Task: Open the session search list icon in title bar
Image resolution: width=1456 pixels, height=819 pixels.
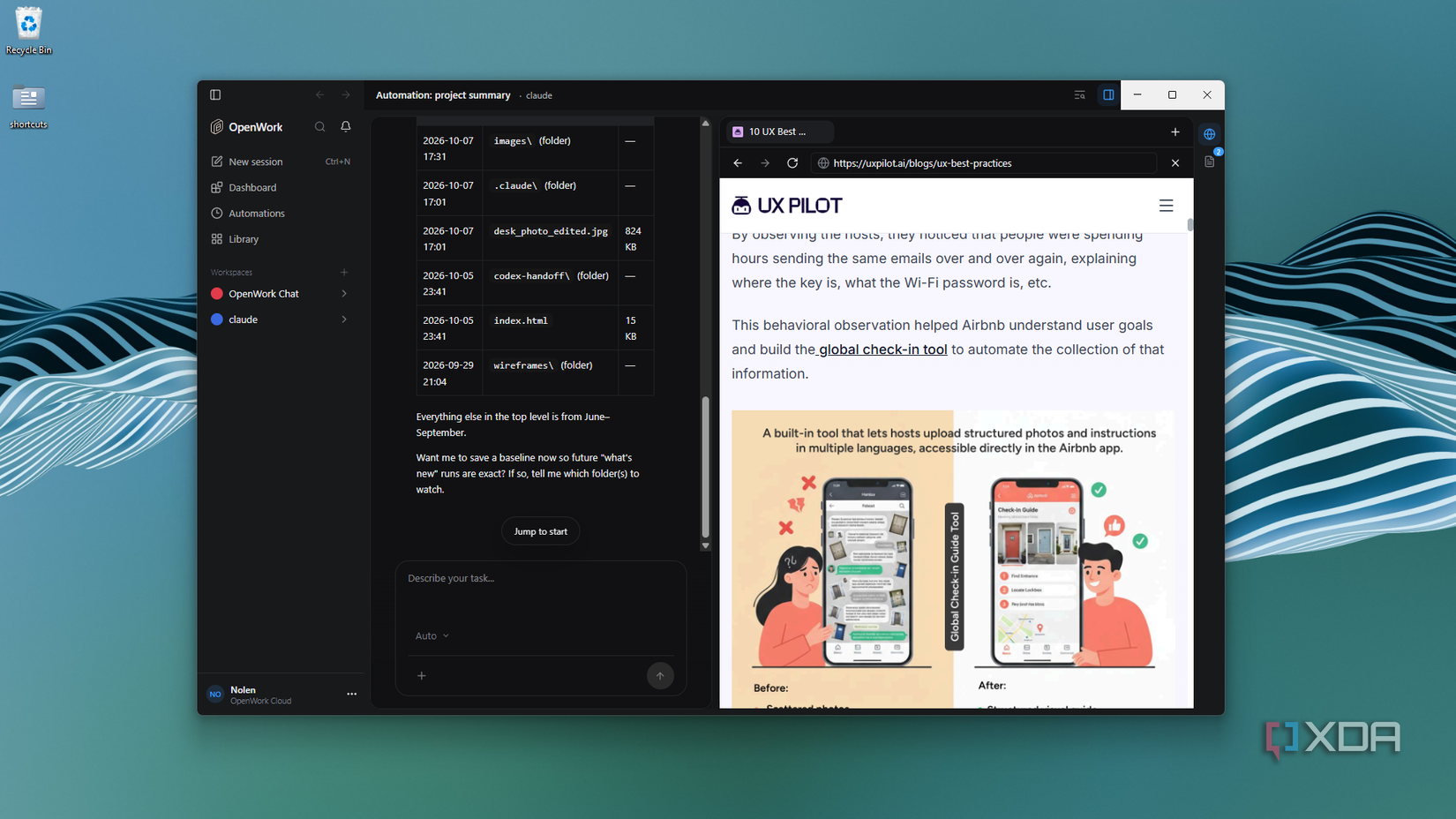Action: (x=1079, y=94)
